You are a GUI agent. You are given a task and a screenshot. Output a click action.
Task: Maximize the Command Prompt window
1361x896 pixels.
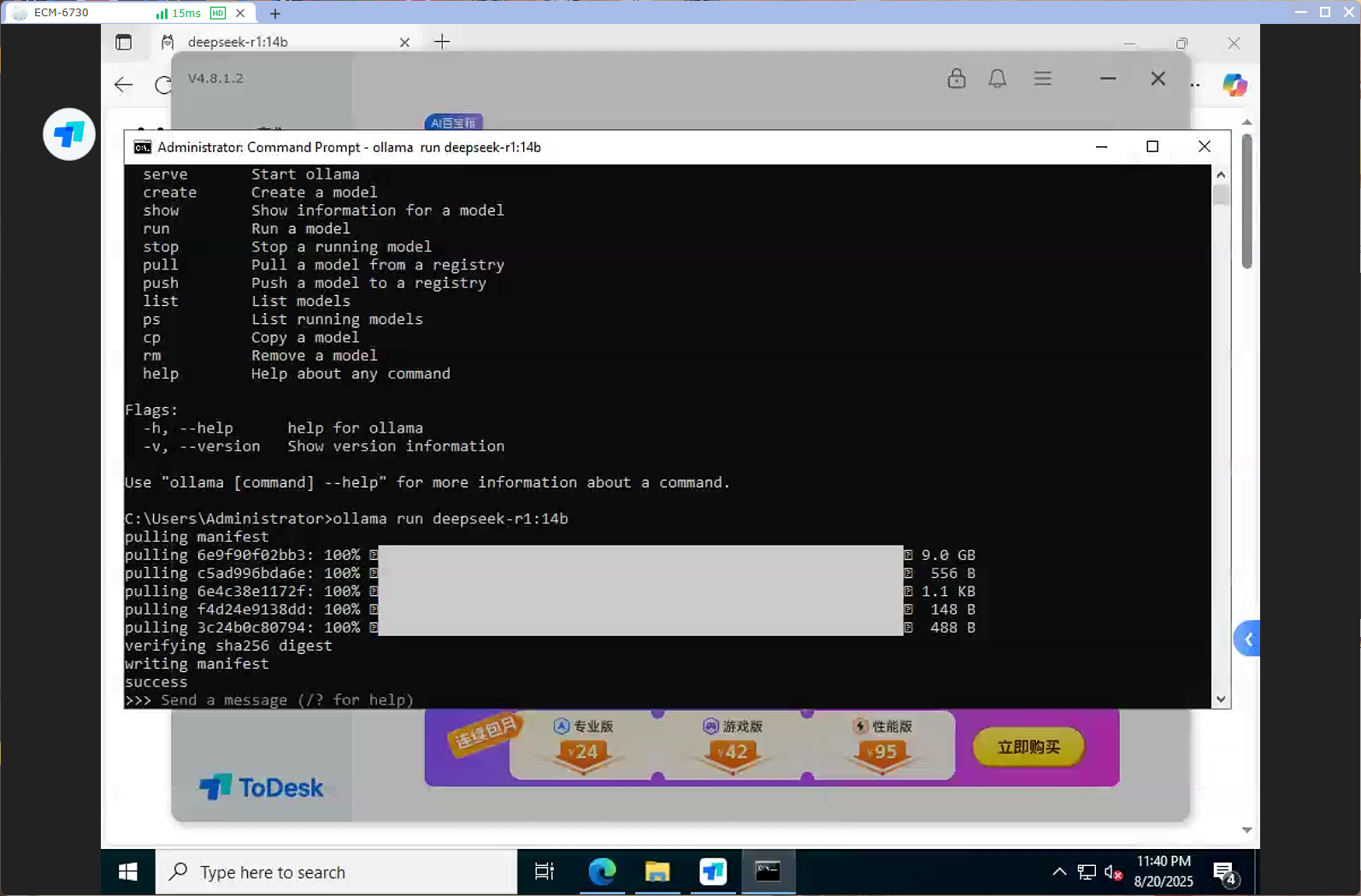[1152, 147]
